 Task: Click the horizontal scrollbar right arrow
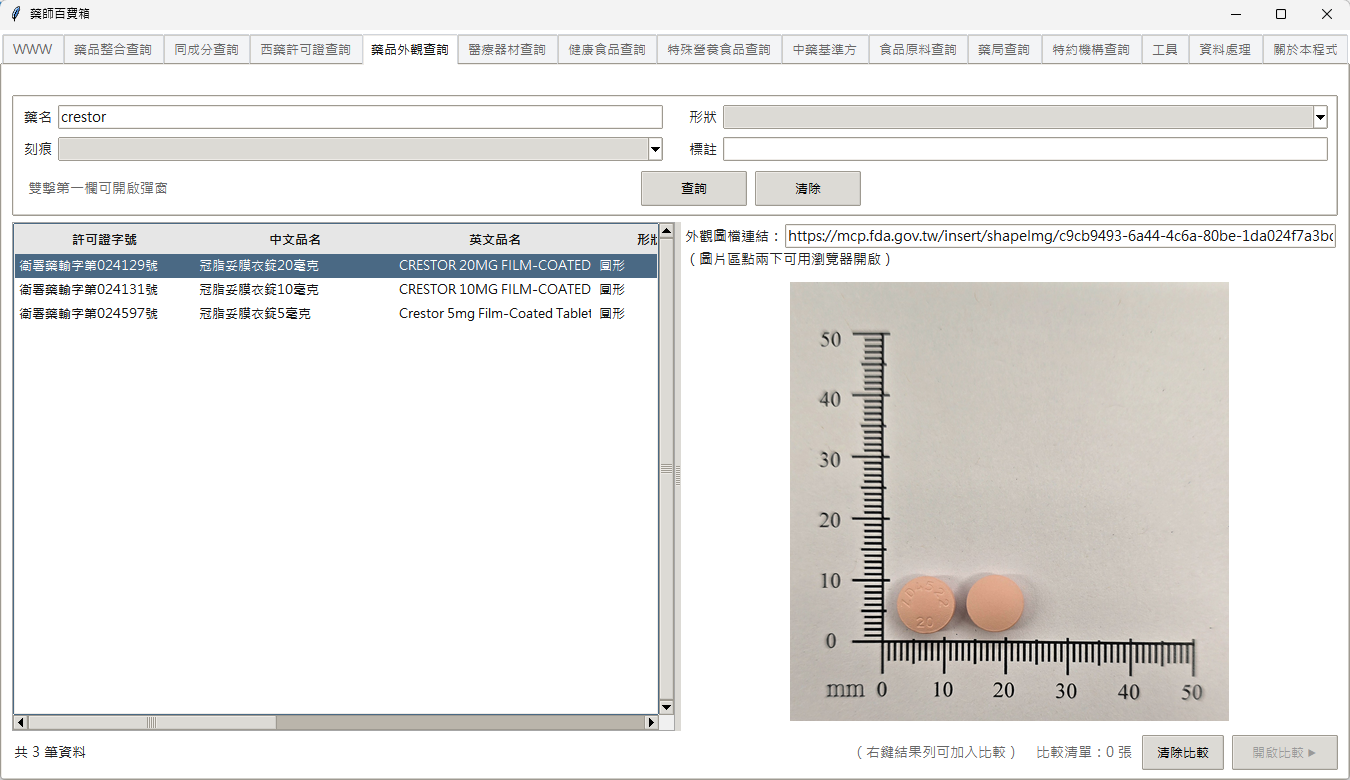[652, 722]
